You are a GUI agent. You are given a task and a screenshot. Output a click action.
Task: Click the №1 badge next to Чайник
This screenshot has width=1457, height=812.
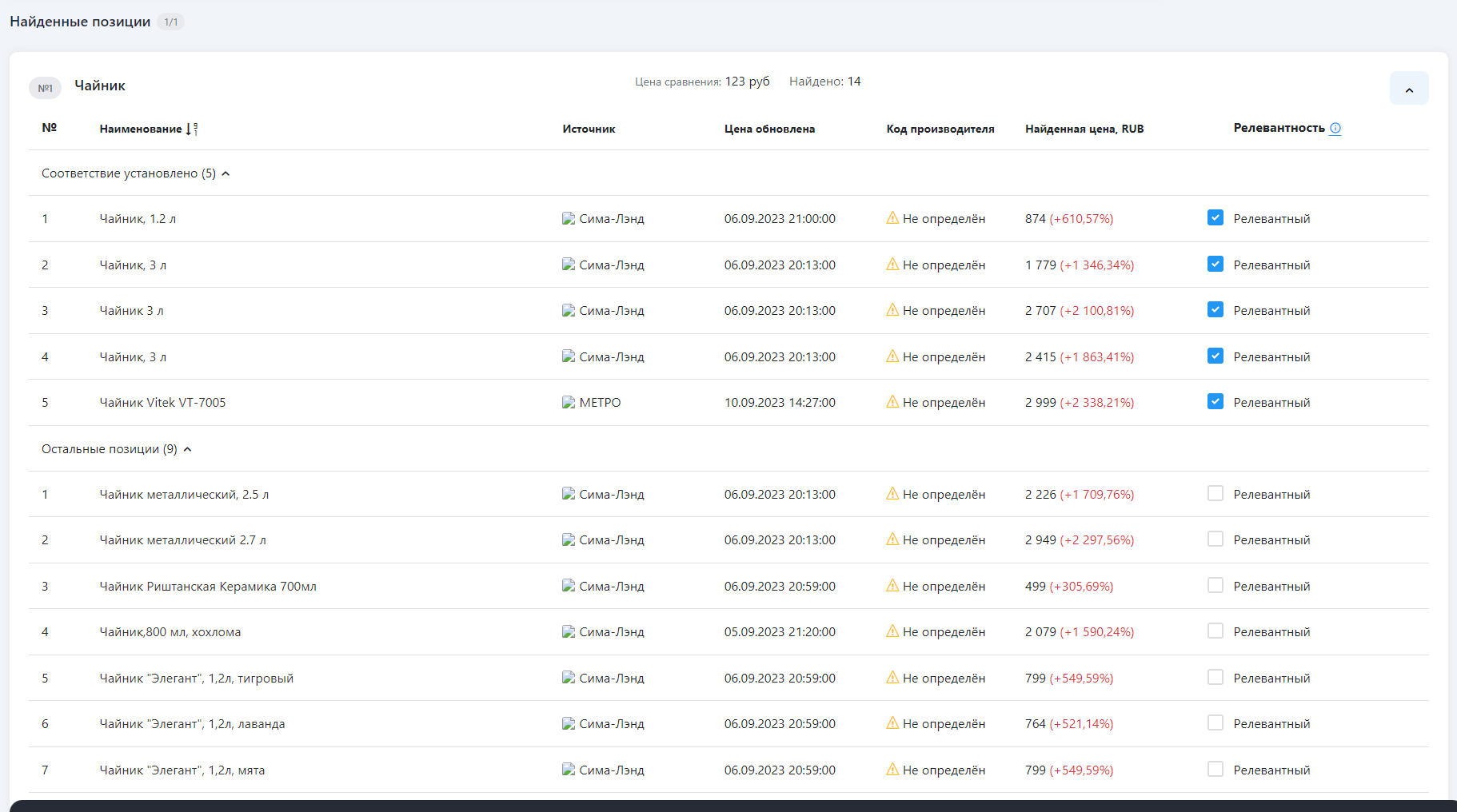click(x=45, y=88)
